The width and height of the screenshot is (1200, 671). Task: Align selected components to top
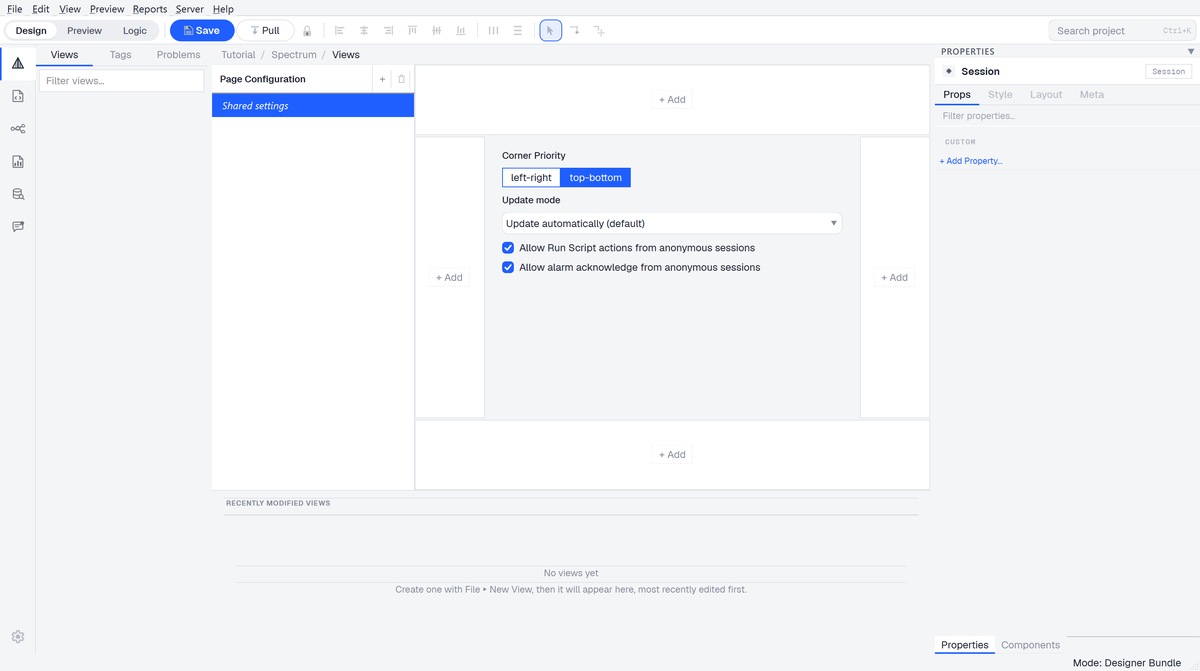coord(412,31)
